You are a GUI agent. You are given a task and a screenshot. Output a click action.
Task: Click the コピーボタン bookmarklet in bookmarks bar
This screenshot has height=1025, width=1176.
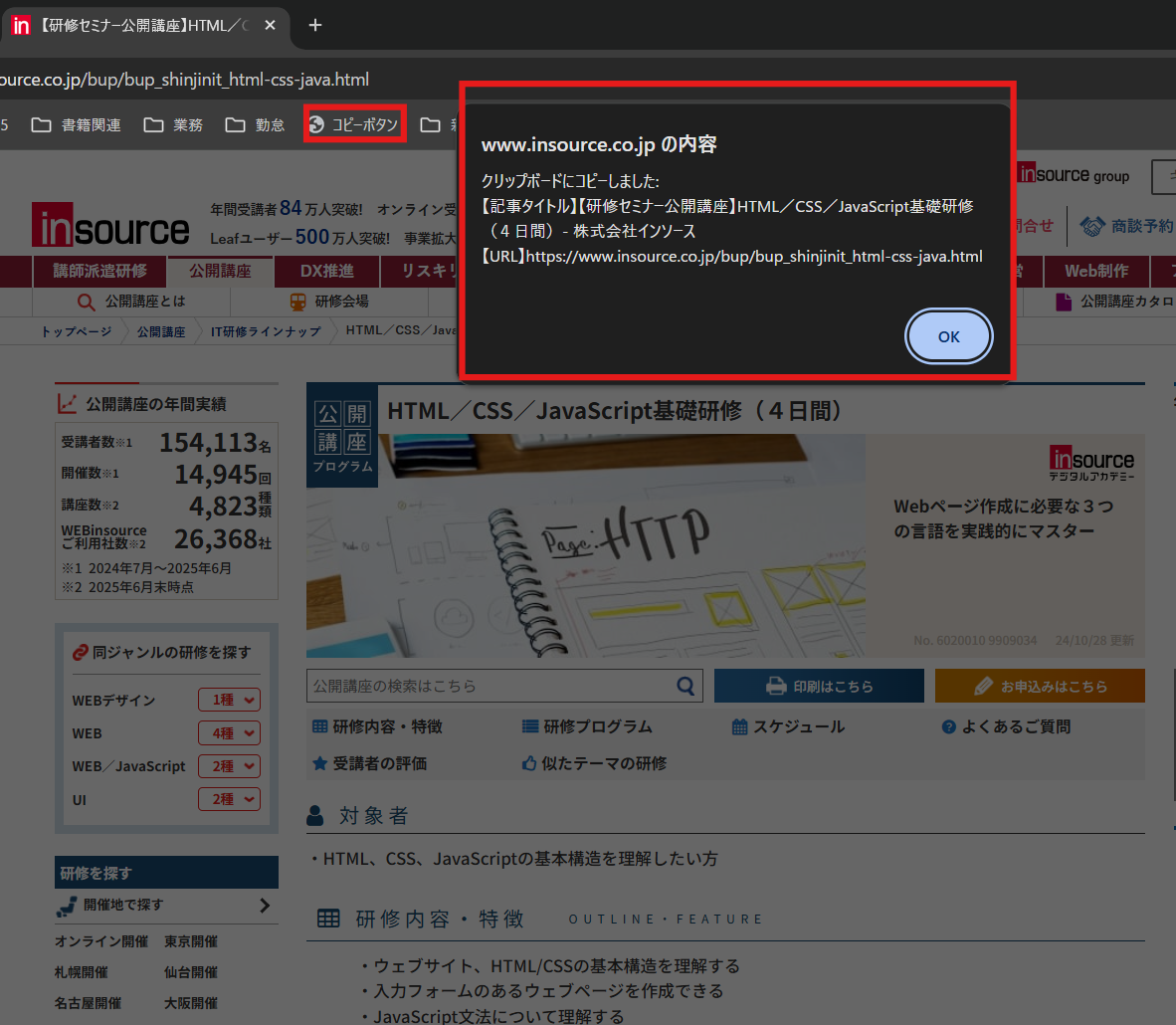pos(355,124)
